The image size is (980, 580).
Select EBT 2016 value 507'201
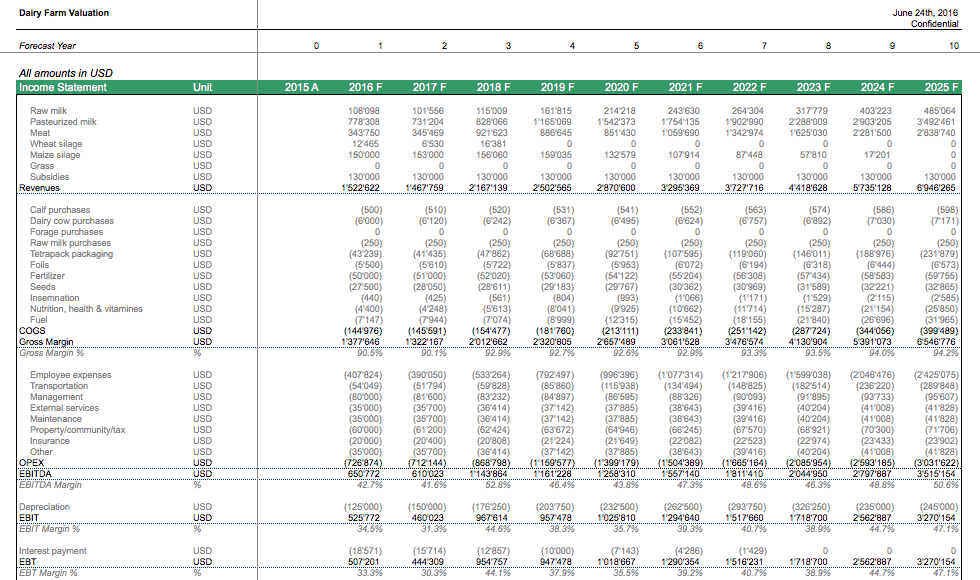click(x=364, y=562)
